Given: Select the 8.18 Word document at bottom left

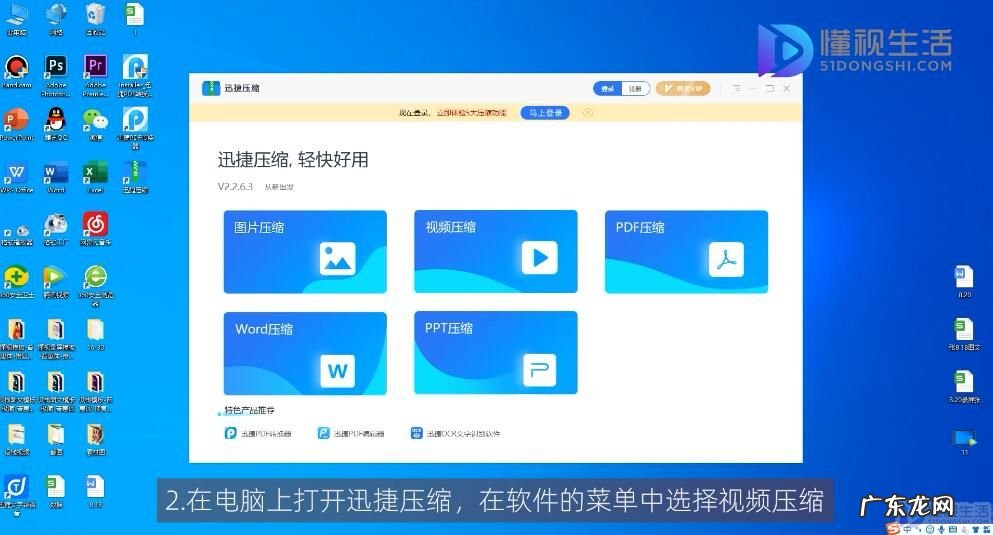Looking at the screenshot, I should [x=95, y=492].
